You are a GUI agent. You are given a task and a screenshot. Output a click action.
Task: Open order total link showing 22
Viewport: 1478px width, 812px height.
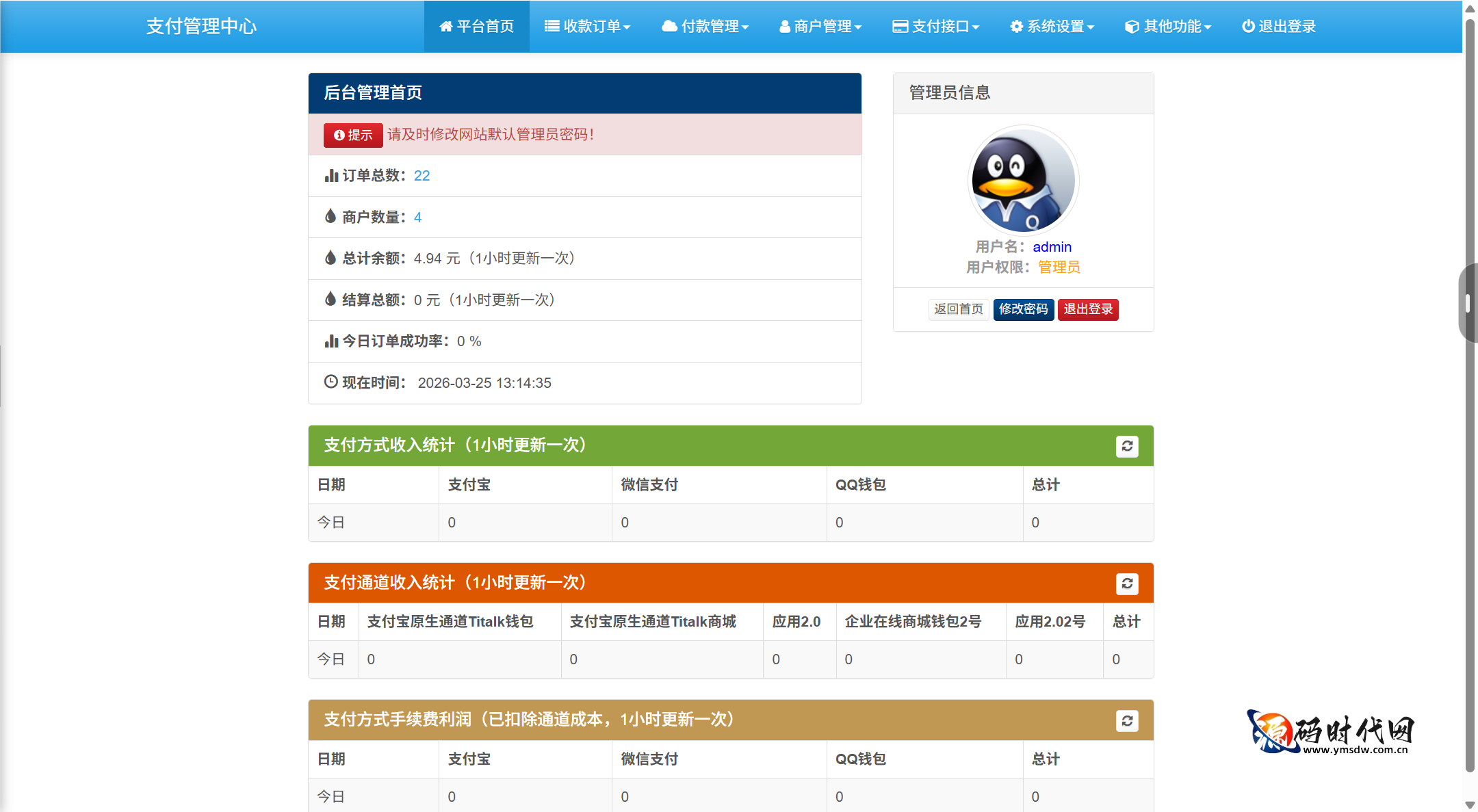tap(422, 175)
